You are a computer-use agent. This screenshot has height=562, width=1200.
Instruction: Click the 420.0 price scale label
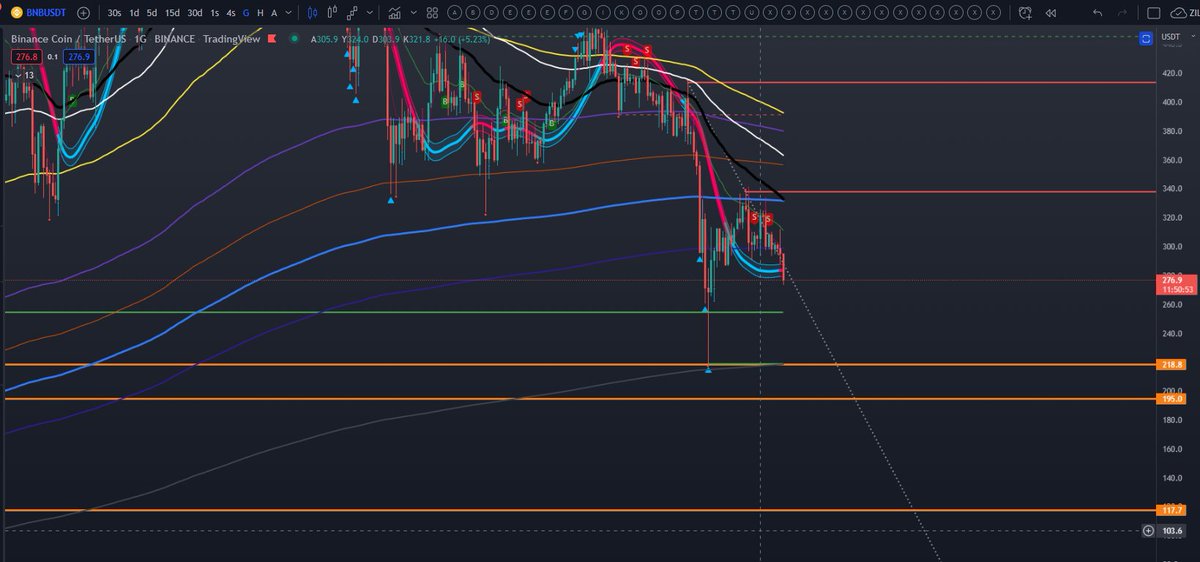[x=1171, y=73]
